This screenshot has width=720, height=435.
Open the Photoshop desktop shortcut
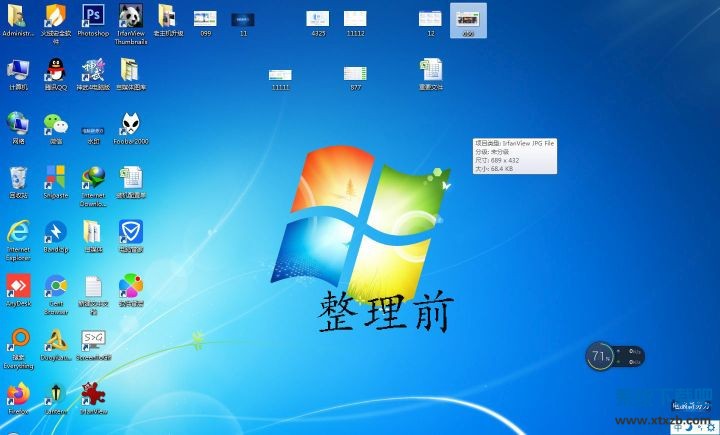(x=93, y=16)
